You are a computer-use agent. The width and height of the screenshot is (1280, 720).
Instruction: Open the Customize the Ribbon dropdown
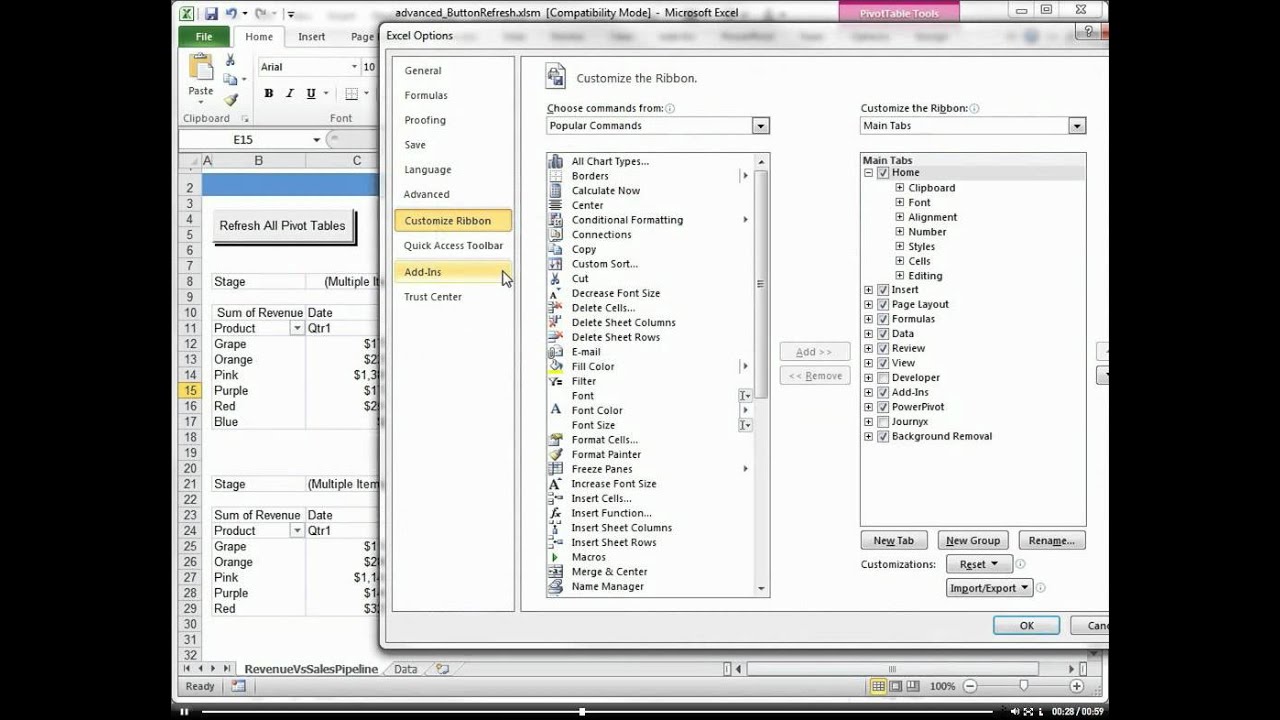[x=1077, y=126]
